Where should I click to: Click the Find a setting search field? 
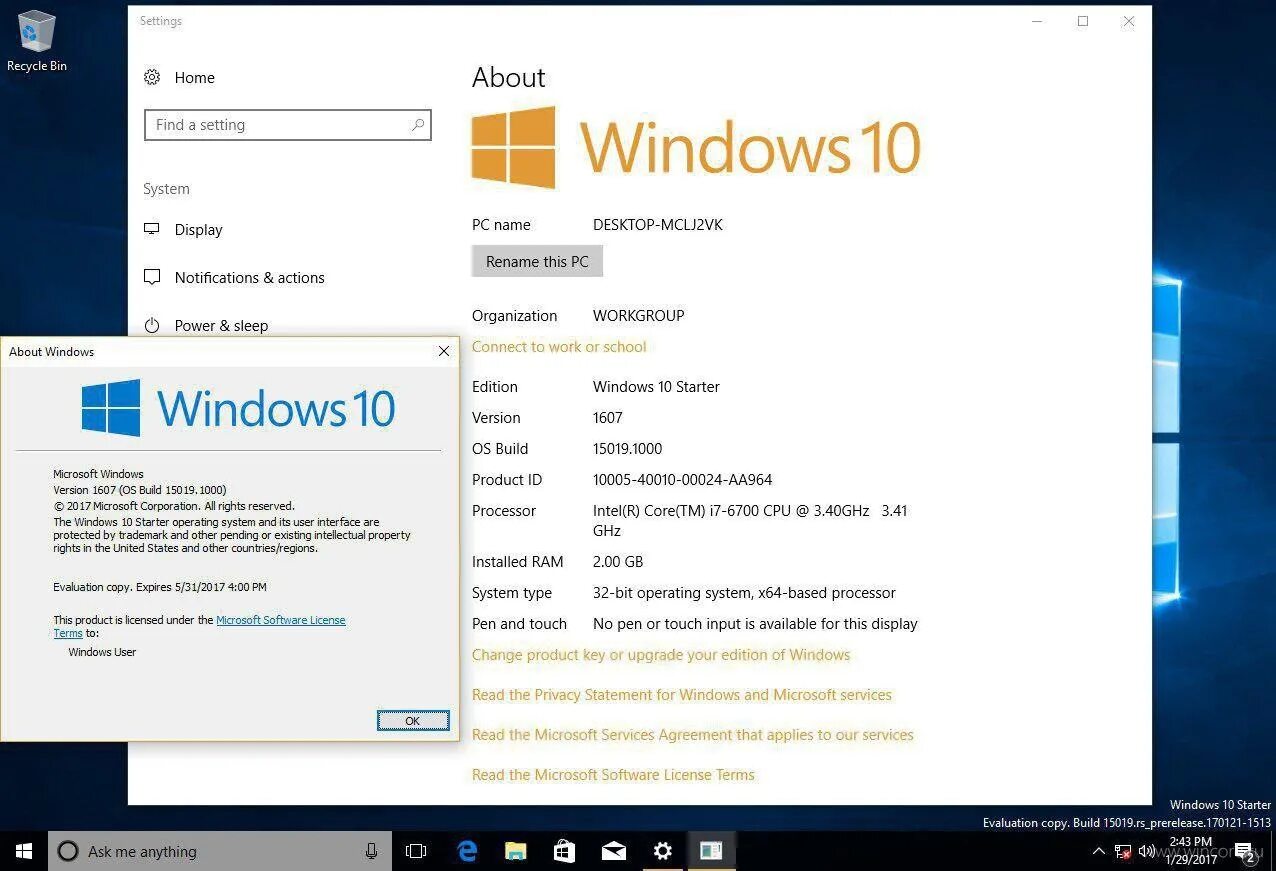pyautogui.click(x=288, y=125)
